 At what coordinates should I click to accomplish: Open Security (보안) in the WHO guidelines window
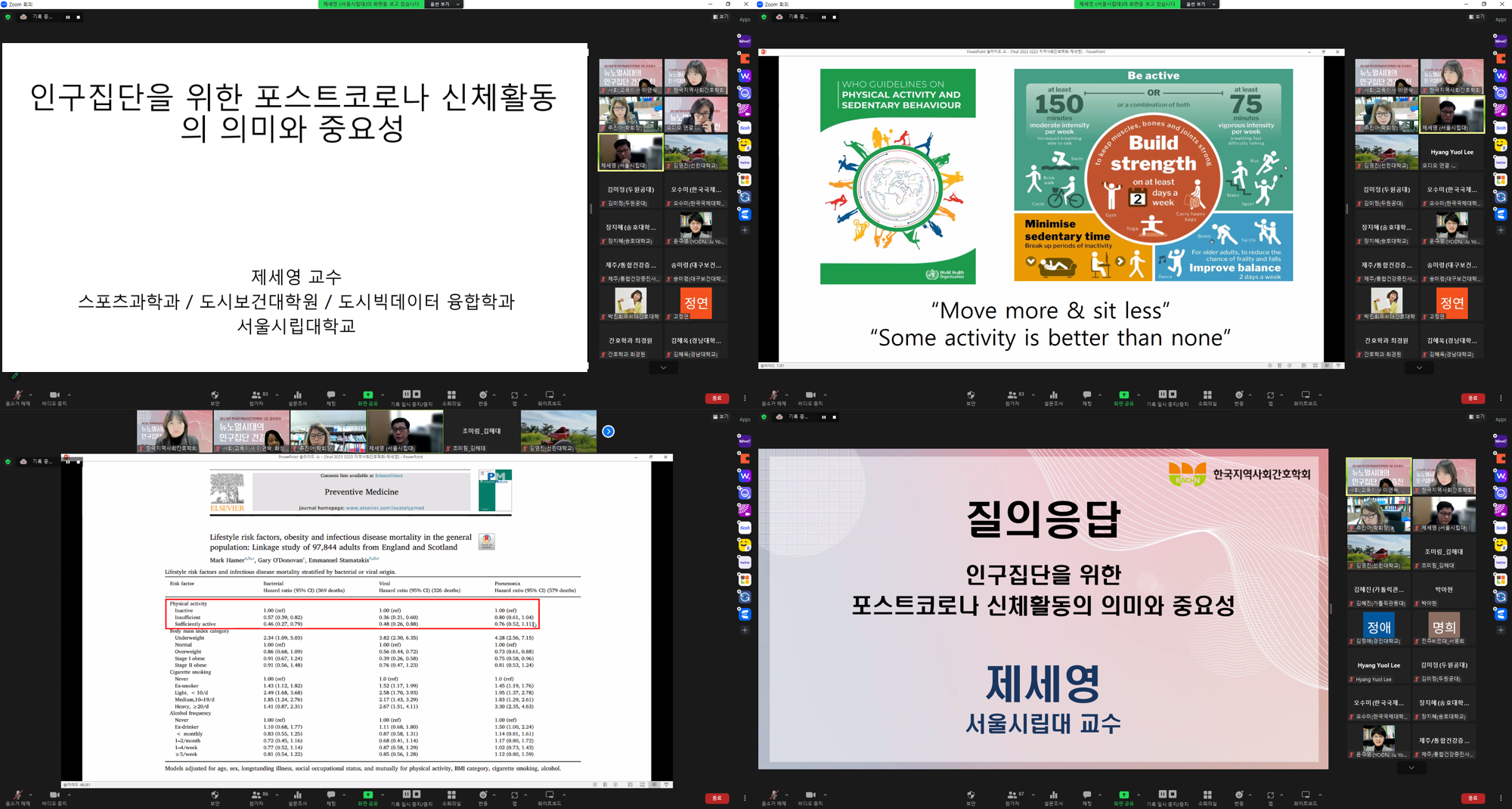(x=971, y=397)
